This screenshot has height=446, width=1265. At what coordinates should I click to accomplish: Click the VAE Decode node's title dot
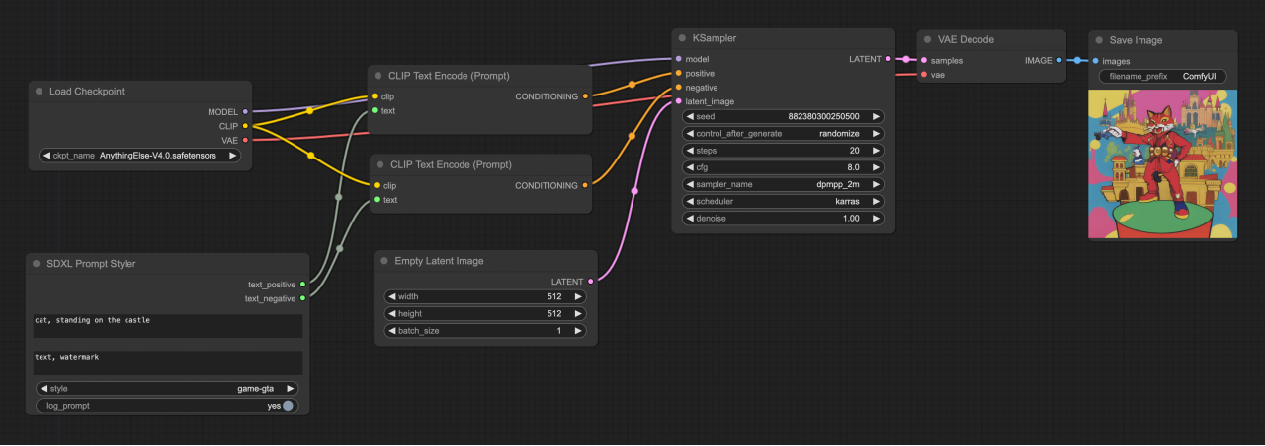pyautogui.click(x=927, y=39)
